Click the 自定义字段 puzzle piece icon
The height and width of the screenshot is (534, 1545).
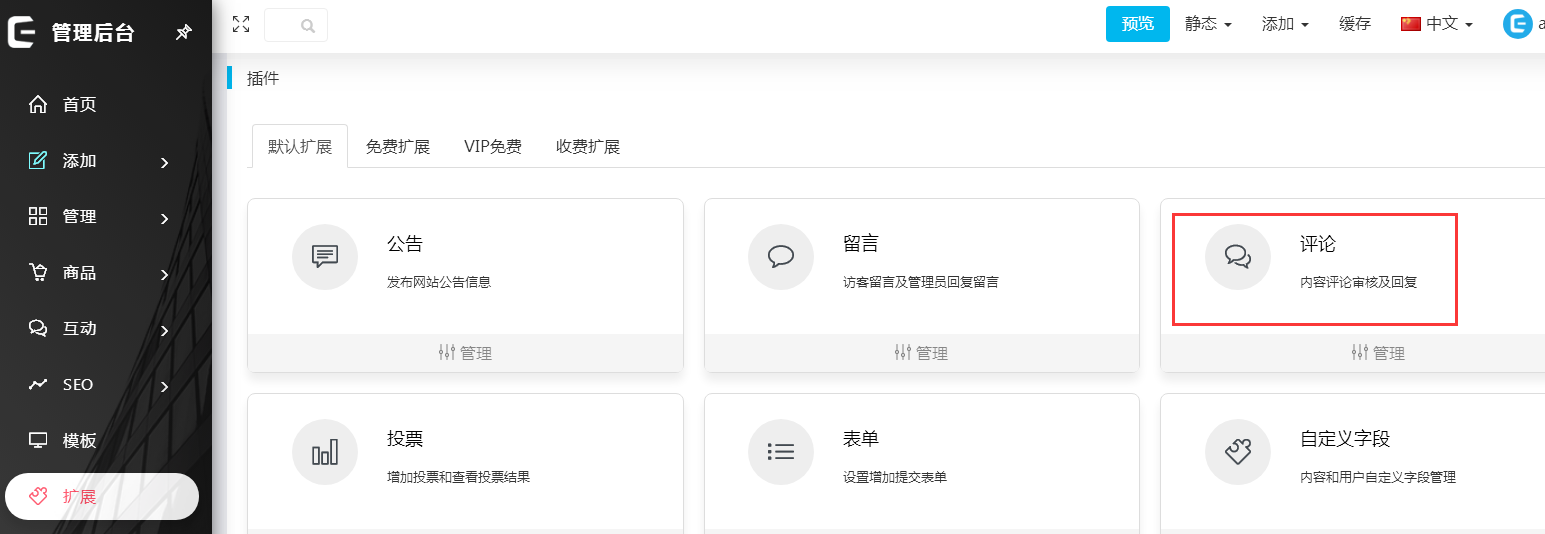point(1237,452)
